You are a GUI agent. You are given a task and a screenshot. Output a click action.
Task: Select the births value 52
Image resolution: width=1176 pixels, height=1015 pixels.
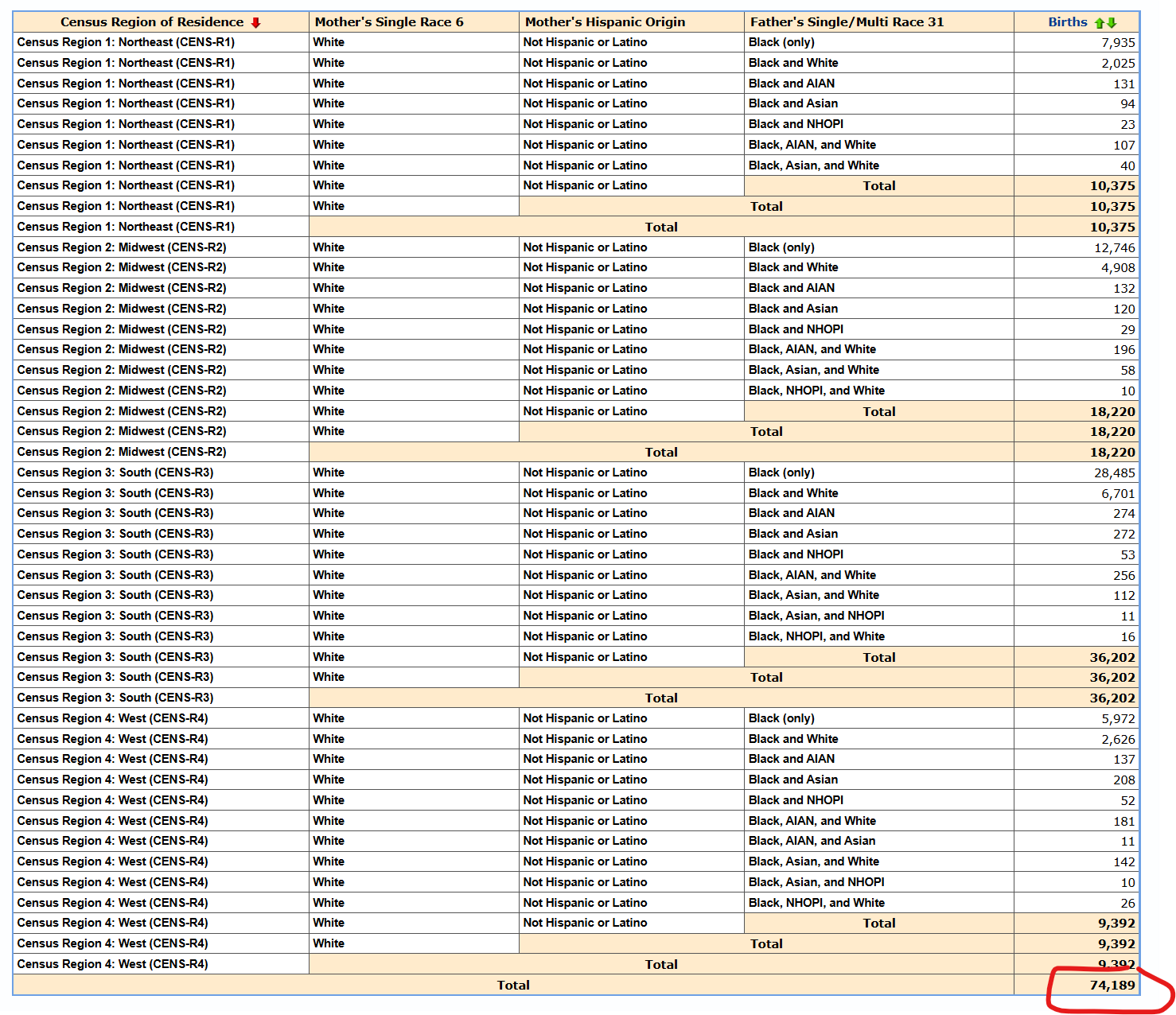tap(1128, 801)
